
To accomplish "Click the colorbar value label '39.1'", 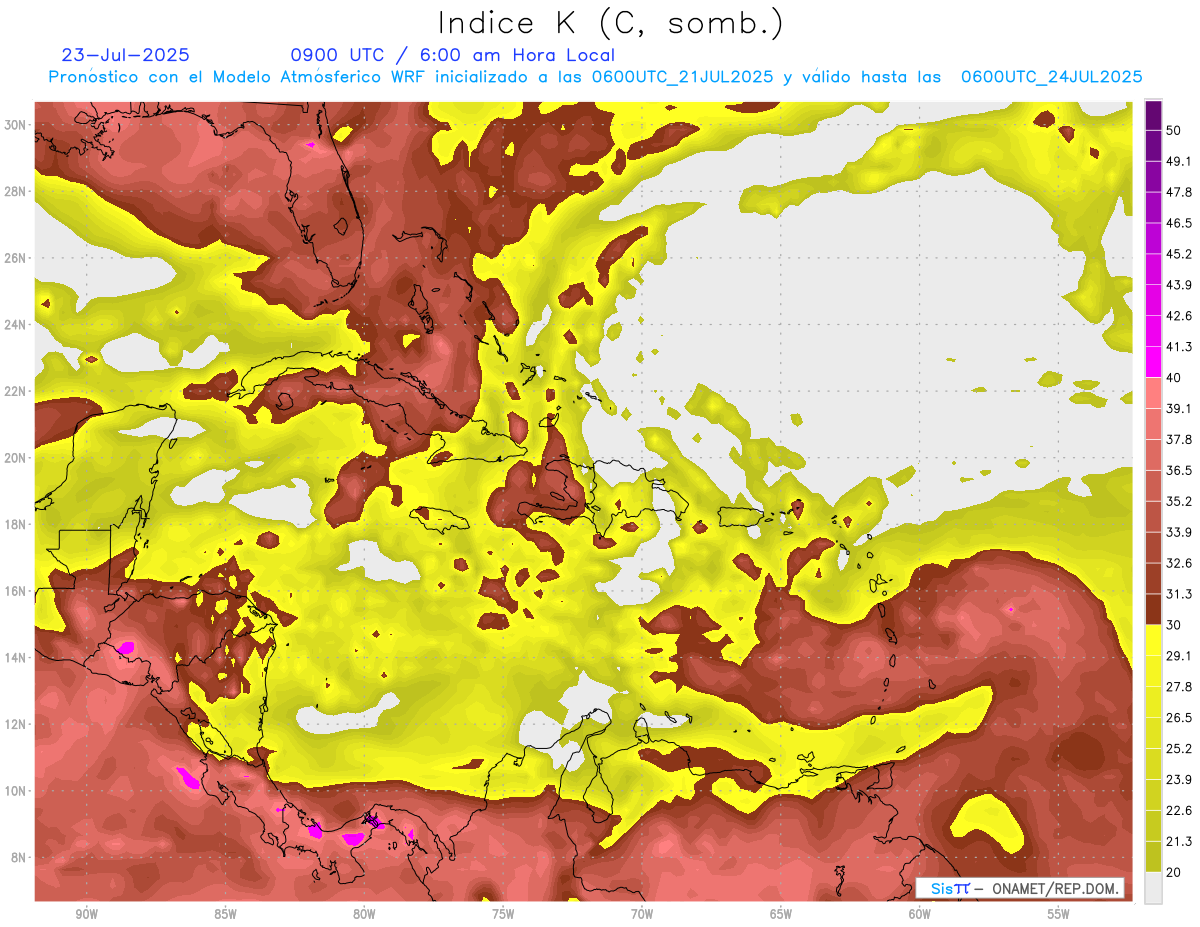I will pos(1179,408).
